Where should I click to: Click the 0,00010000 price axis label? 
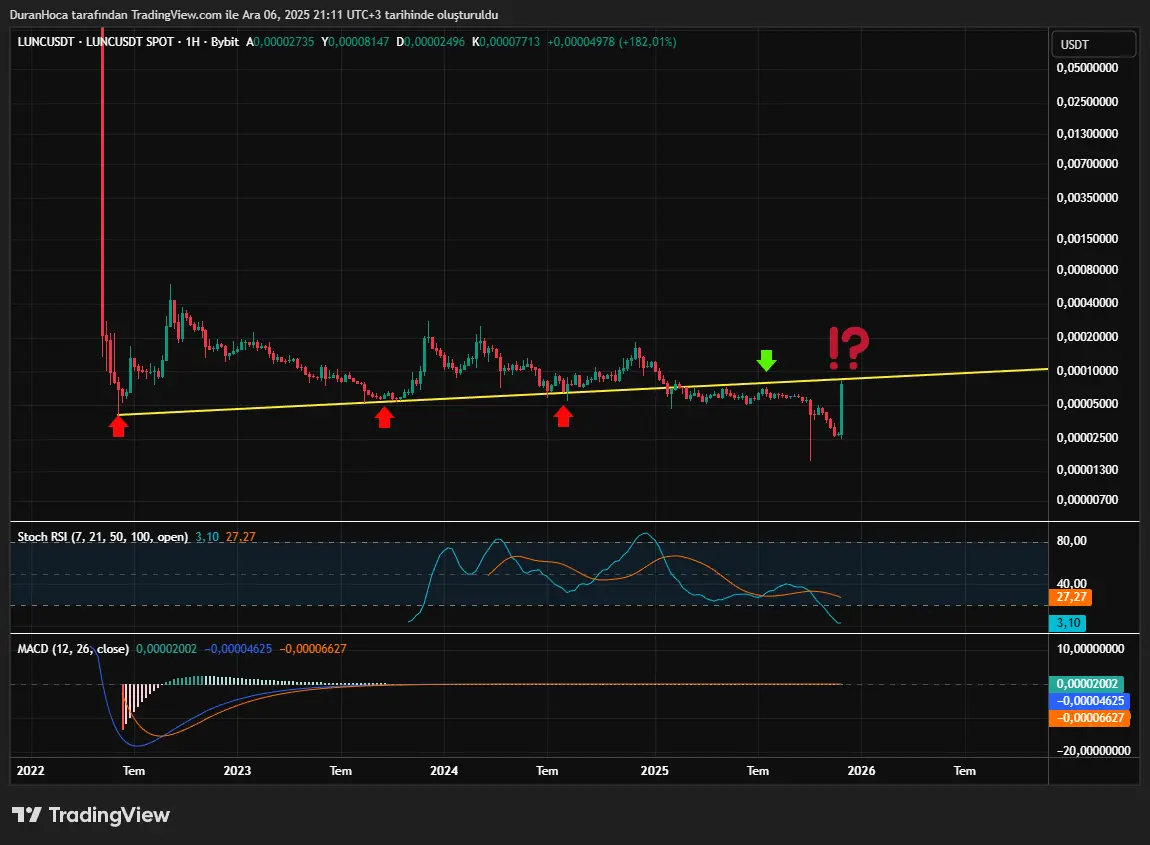coord(1087,370)
